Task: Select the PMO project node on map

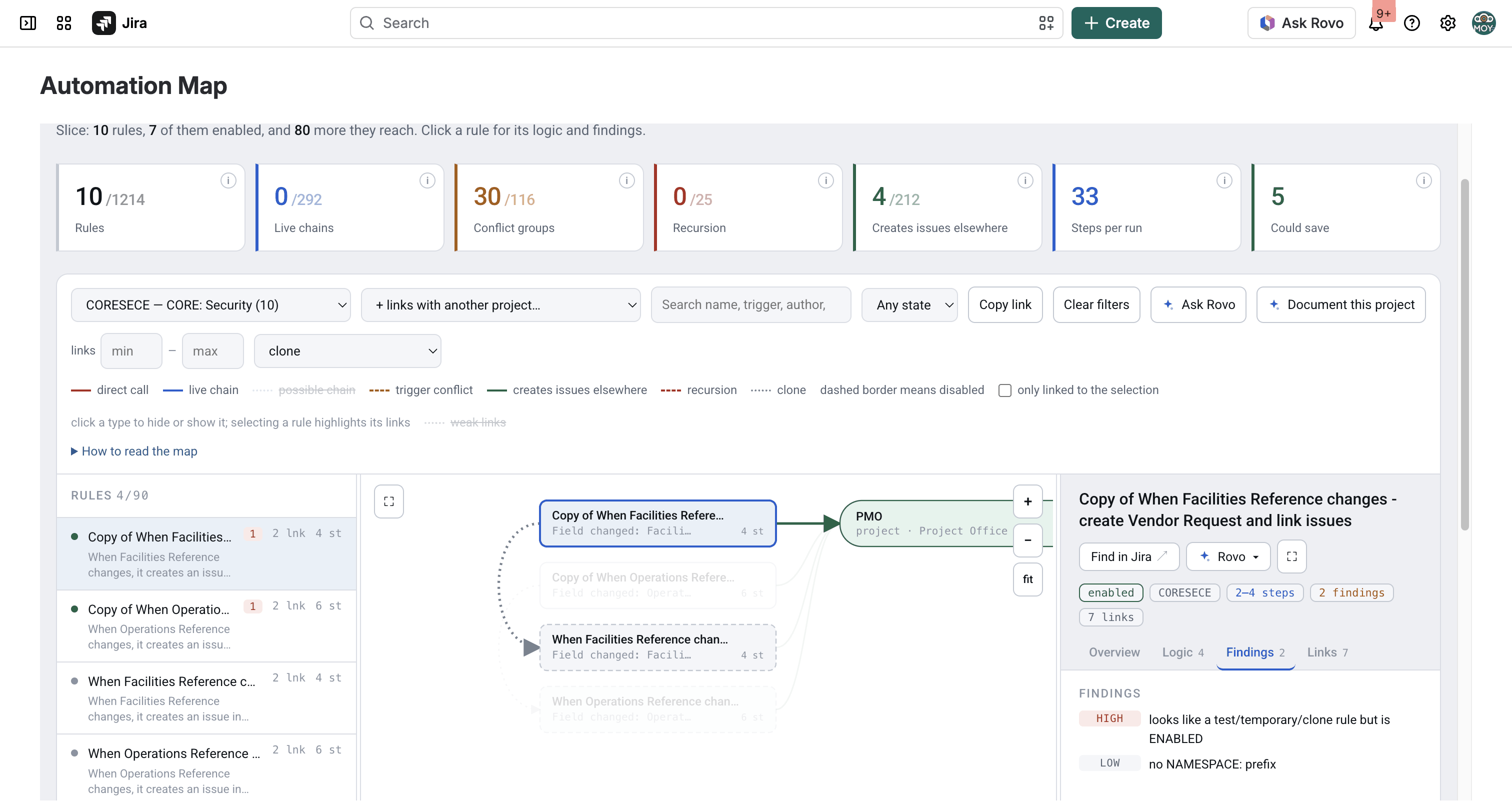Action: point(946,523)
